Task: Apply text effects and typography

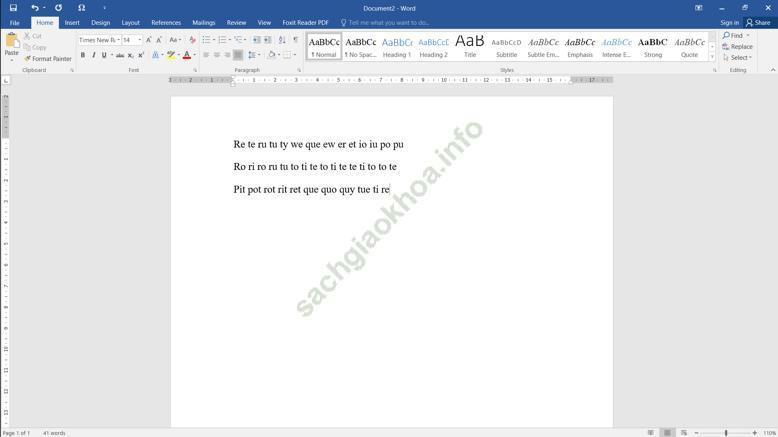Action: coord(155,55)
